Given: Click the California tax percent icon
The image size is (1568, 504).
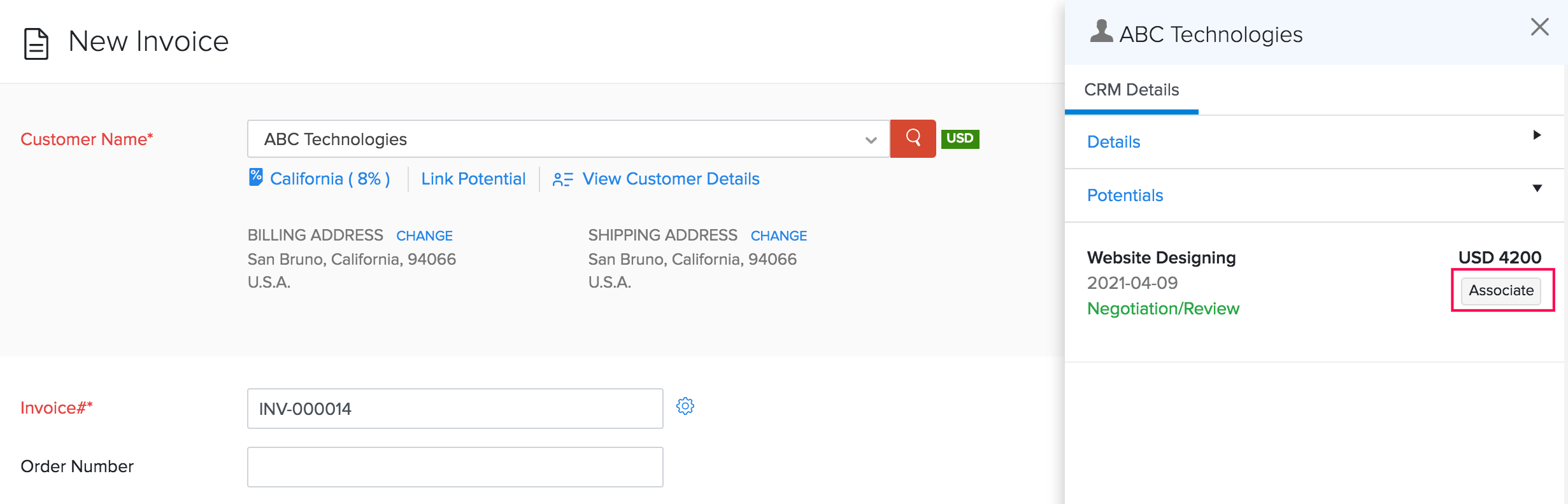Looking at the screenshot, I should click(255, 177).
